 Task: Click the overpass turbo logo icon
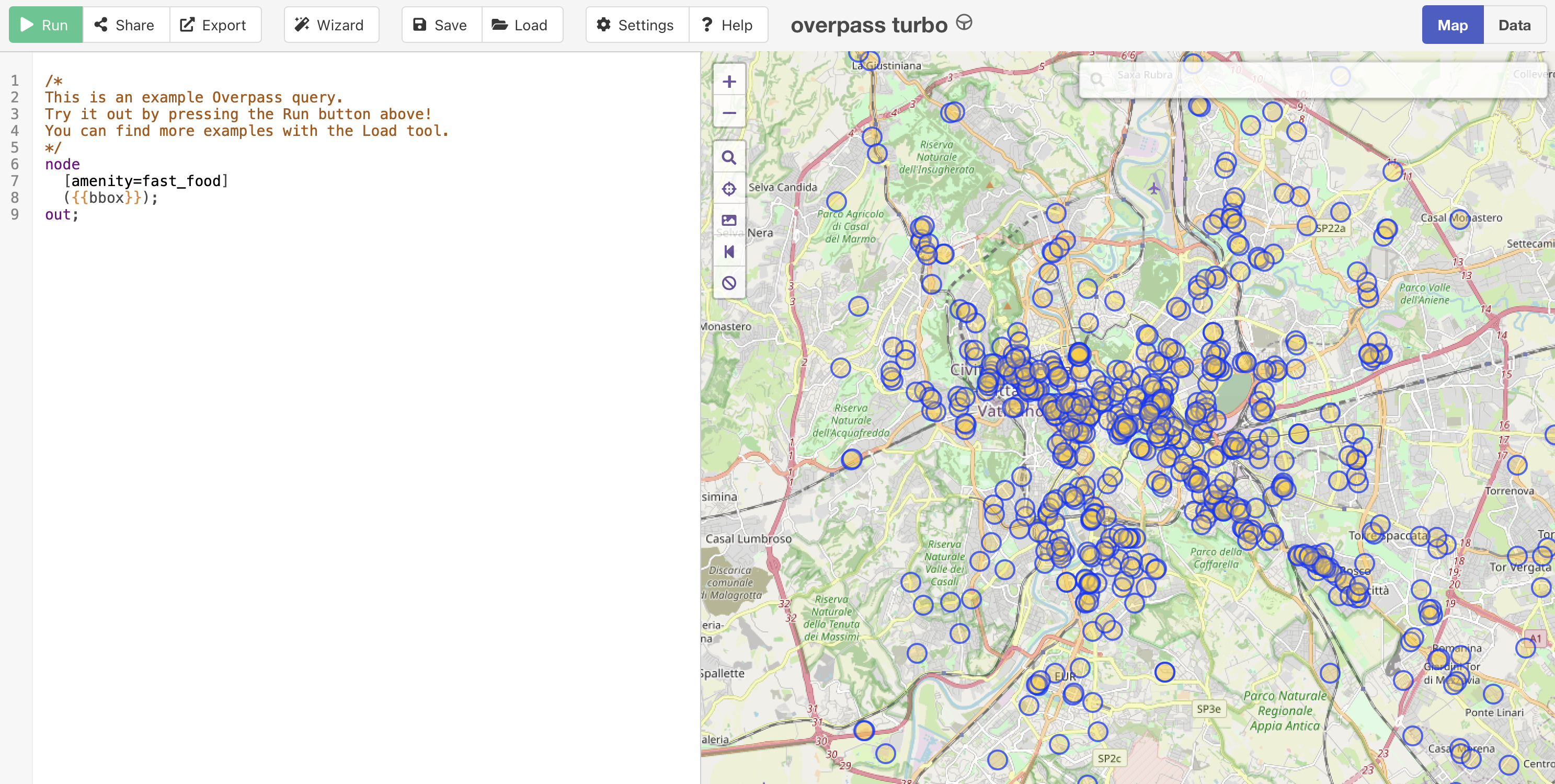coord(964,23)
